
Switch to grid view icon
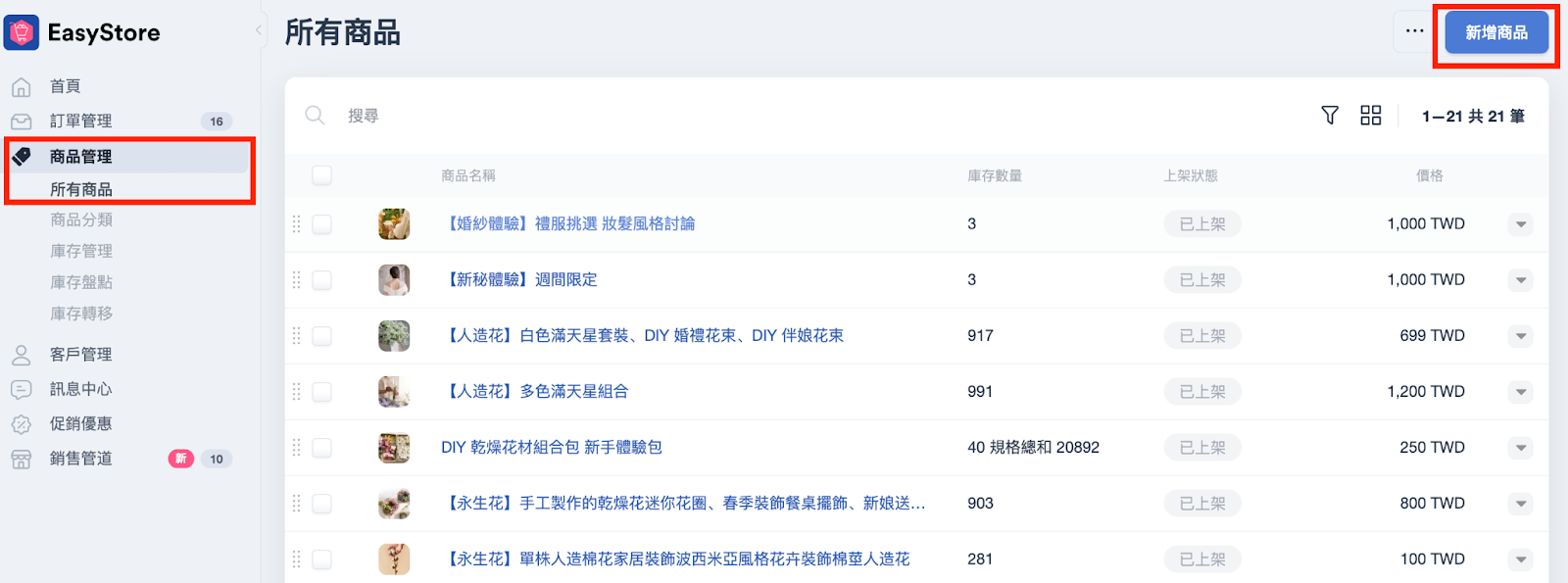pos(1371,116)
